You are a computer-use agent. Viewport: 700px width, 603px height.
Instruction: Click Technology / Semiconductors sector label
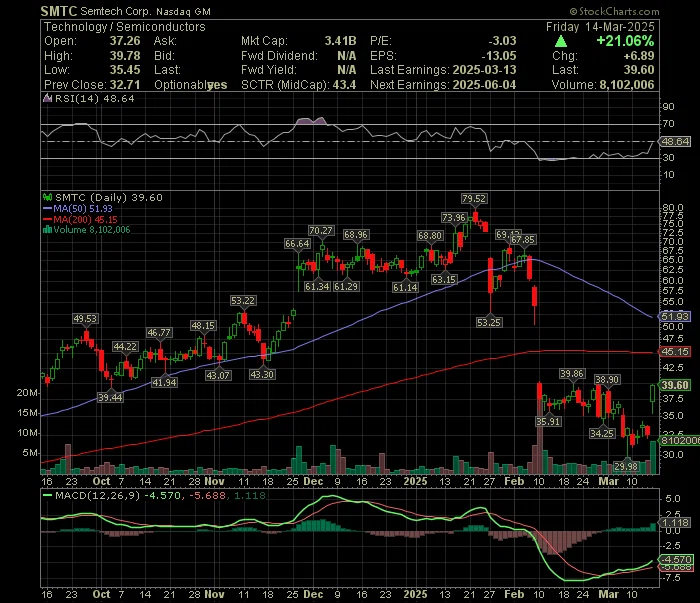[125, 27]
